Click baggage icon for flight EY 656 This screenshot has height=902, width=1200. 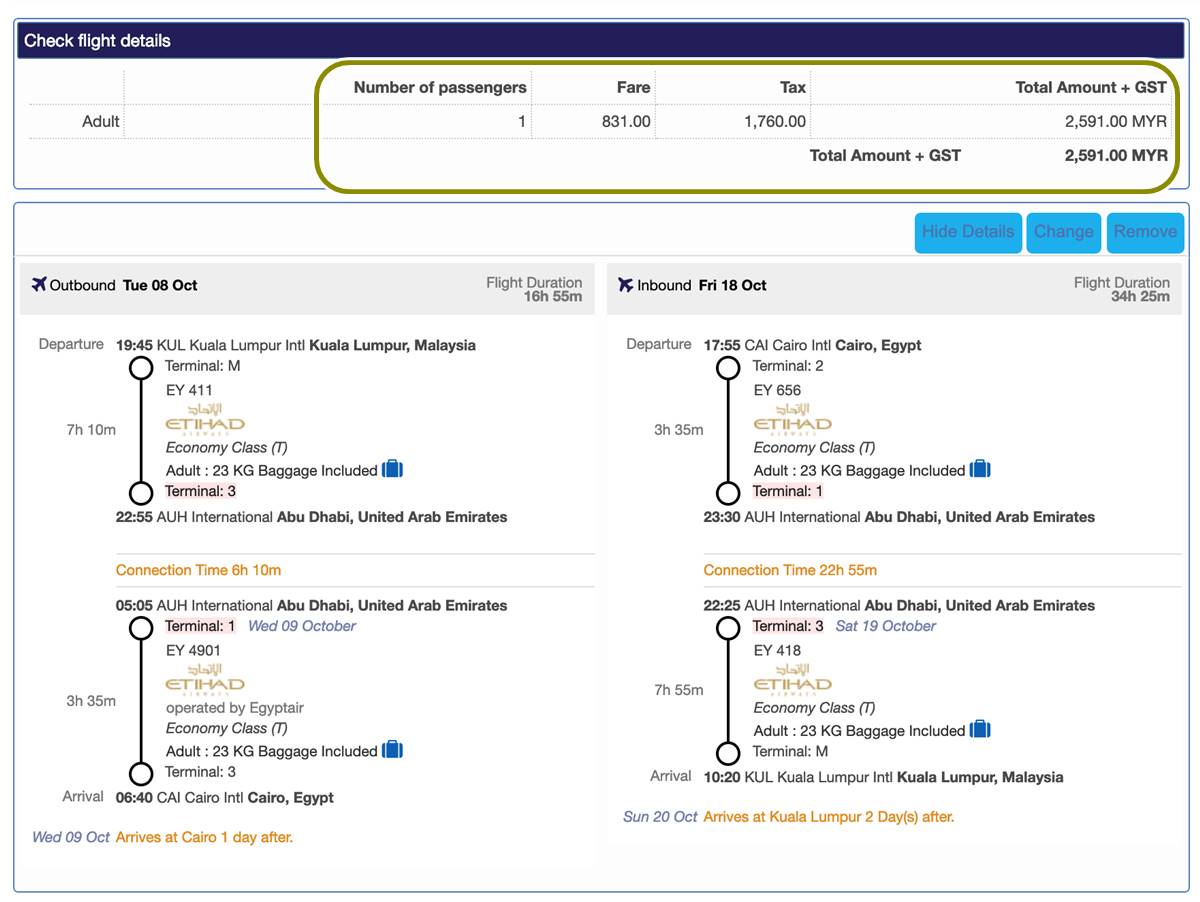click(981, 469)
